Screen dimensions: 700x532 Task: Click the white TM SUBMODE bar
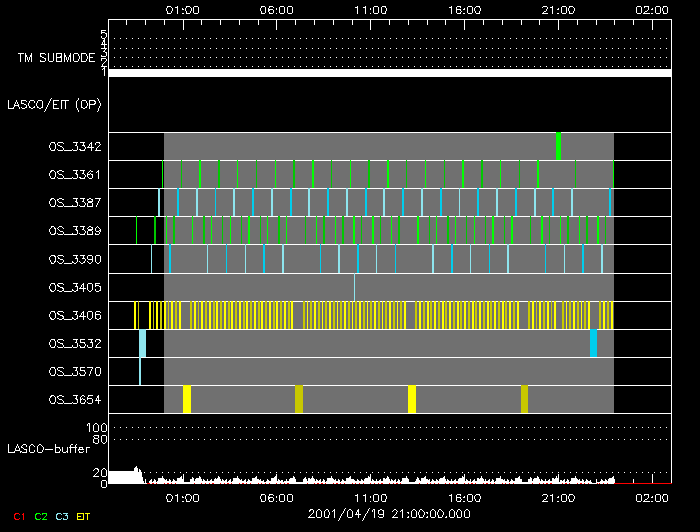click(389, 73)
